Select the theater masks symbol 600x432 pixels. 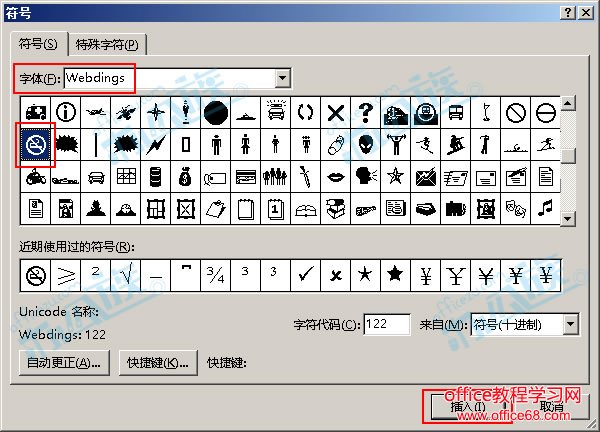(516, 209)
